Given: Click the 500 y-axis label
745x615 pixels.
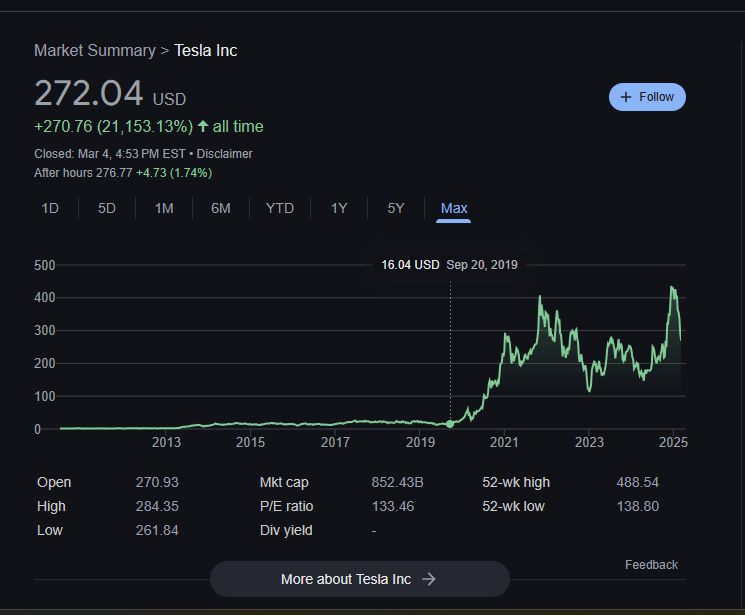Looking at the screenshot, I should click(x=45, y=265).
